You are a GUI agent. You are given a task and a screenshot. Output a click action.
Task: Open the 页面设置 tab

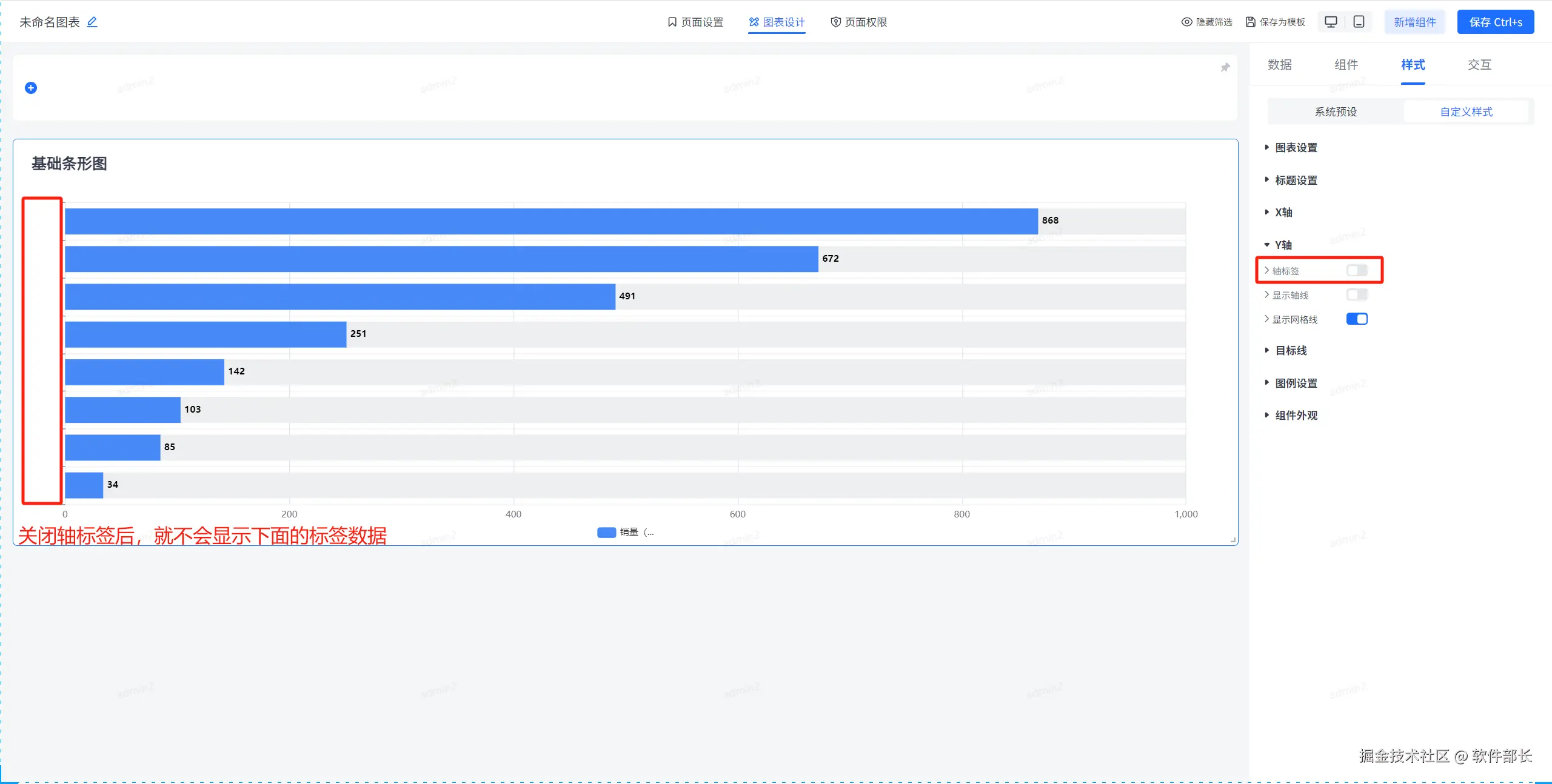[695, 22]
